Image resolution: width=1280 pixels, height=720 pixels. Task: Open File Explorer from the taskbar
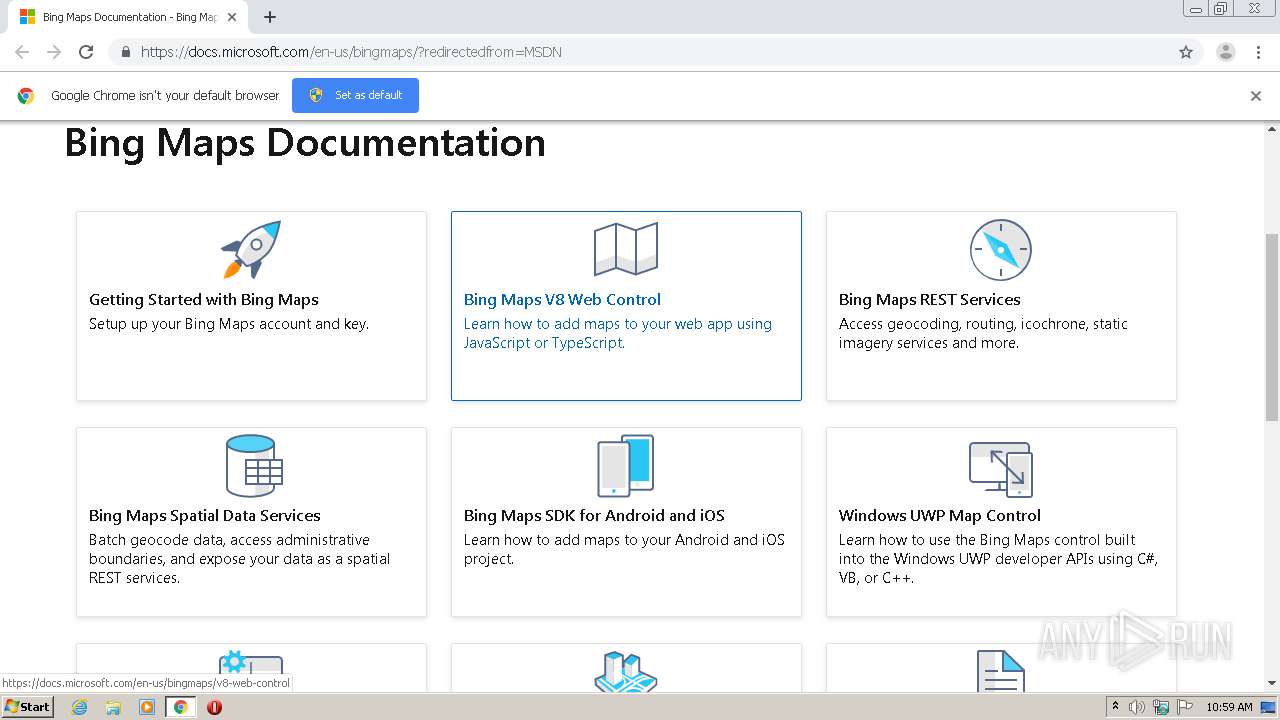coord(113,707)
